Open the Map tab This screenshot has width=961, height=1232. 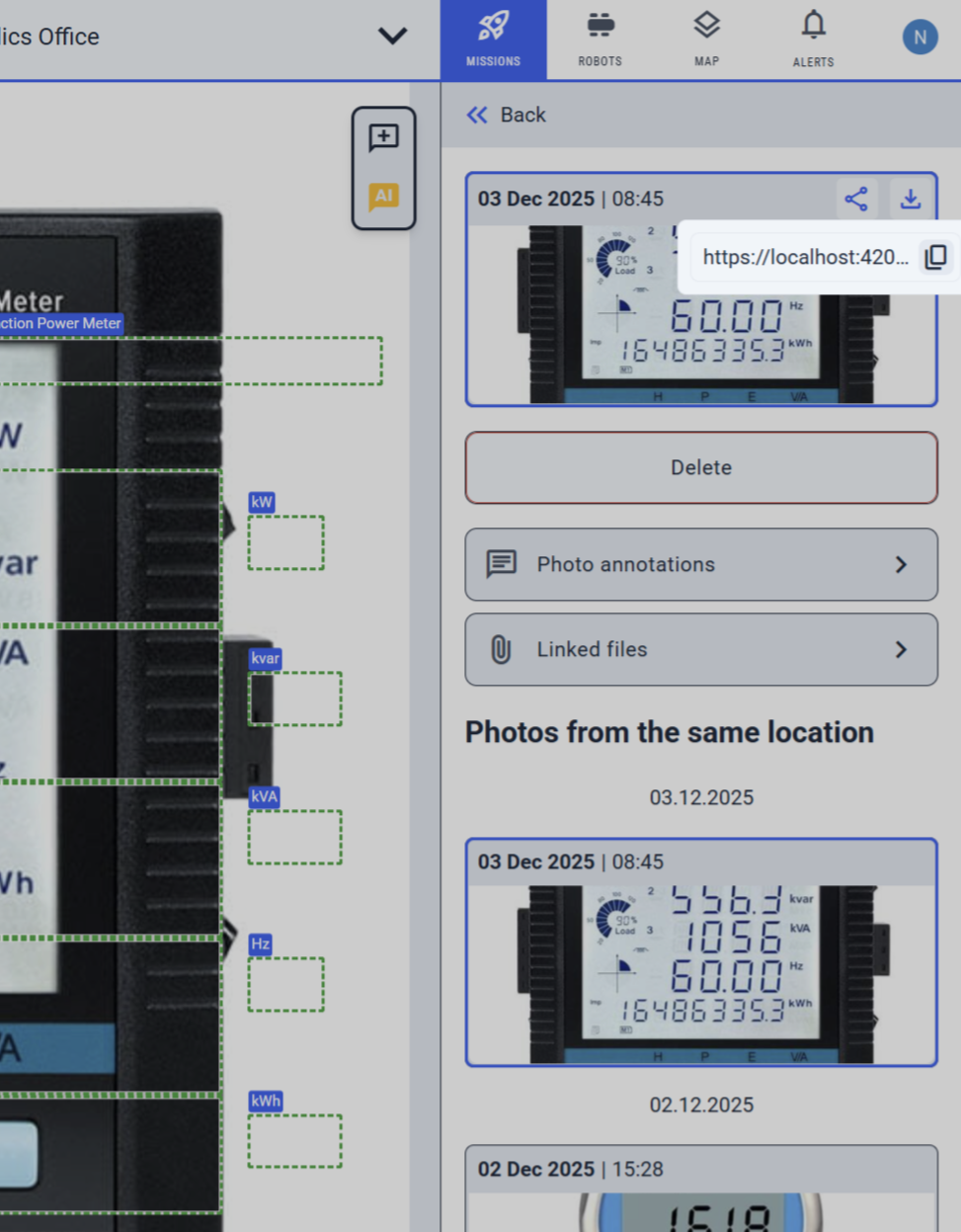pyautogui.click(x=706, y=41)
